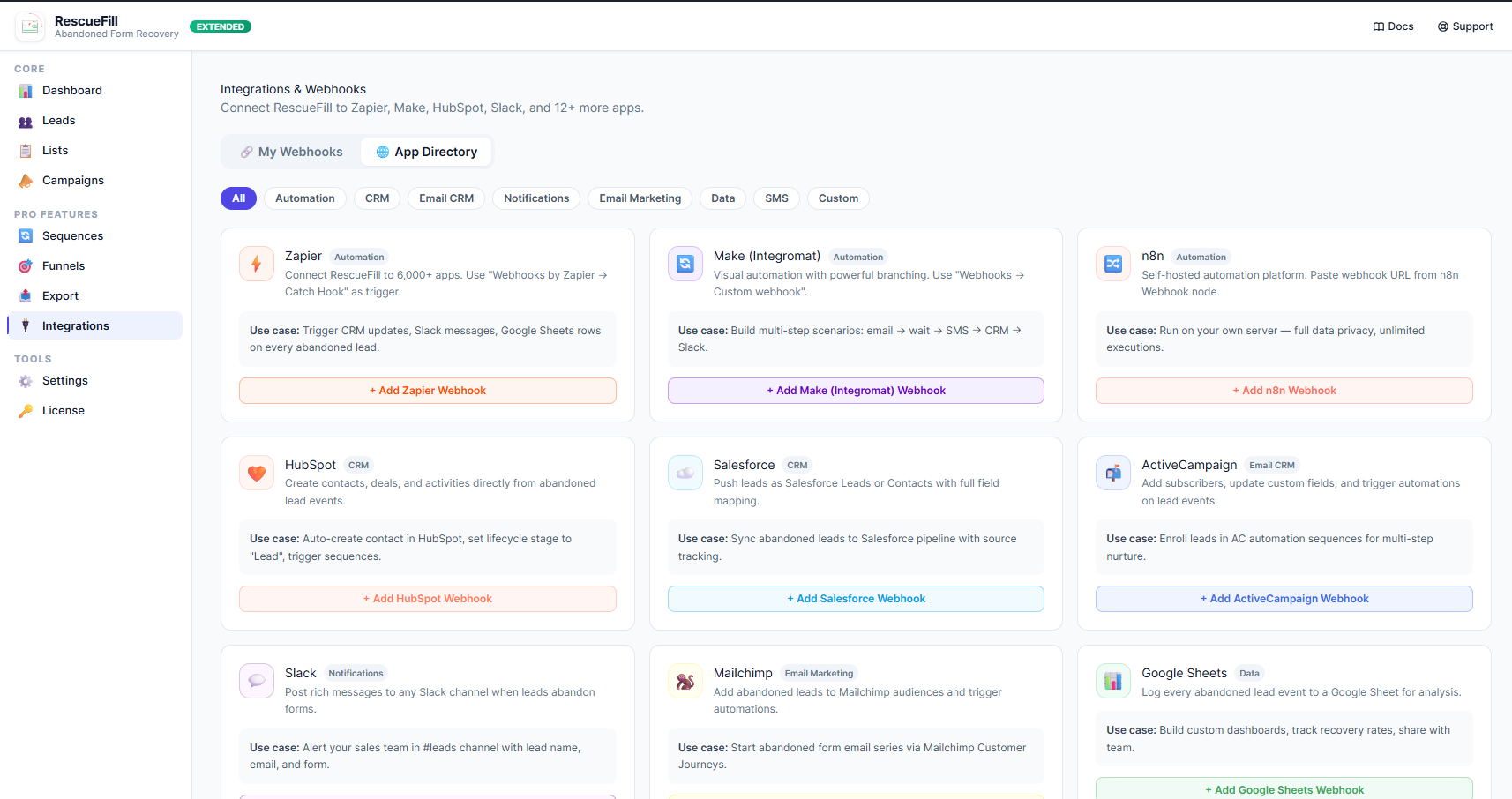Select the Zapier lightning icon
The image size is (1512, 799).
(x=256, y=263)
